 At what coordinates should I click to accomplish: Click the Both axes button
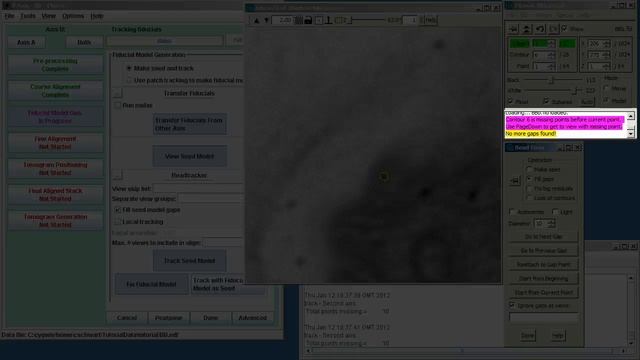click(x=84, y=42)
